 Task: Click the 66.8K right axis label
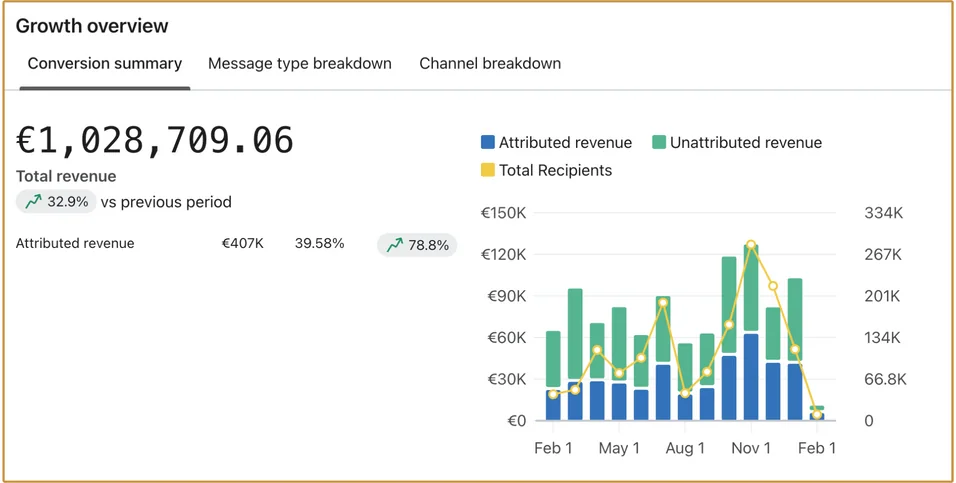pos(885,379)
